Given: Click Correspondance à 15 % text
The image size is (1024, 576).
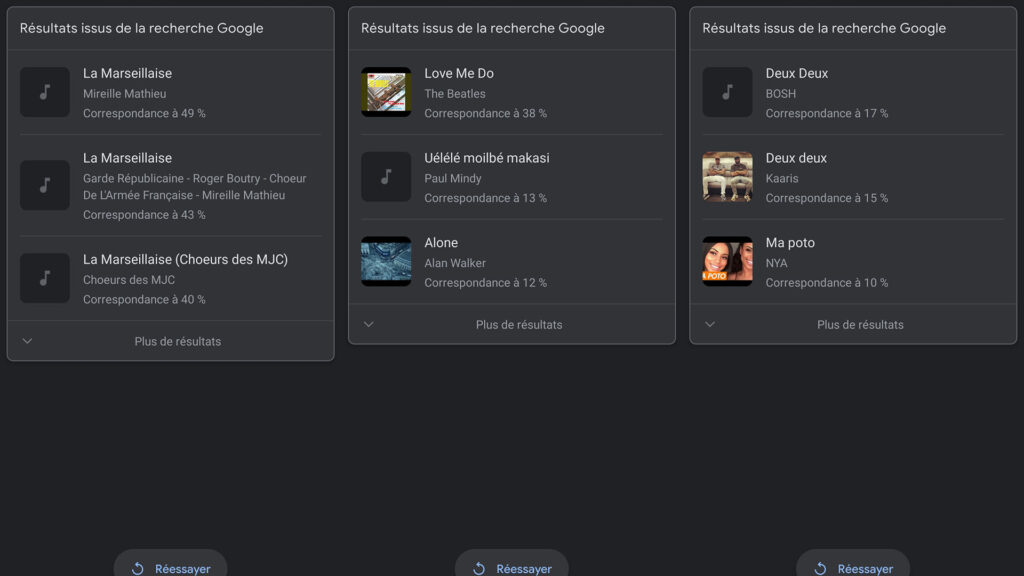Looking at the screenshot, I should tap(827, 198).
